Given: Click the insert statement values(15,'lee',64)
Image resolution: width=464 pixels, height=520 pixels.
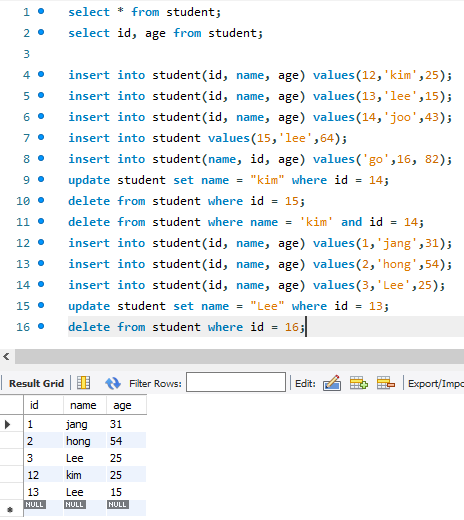Looking at the screenshot, I should pos(208,138).
